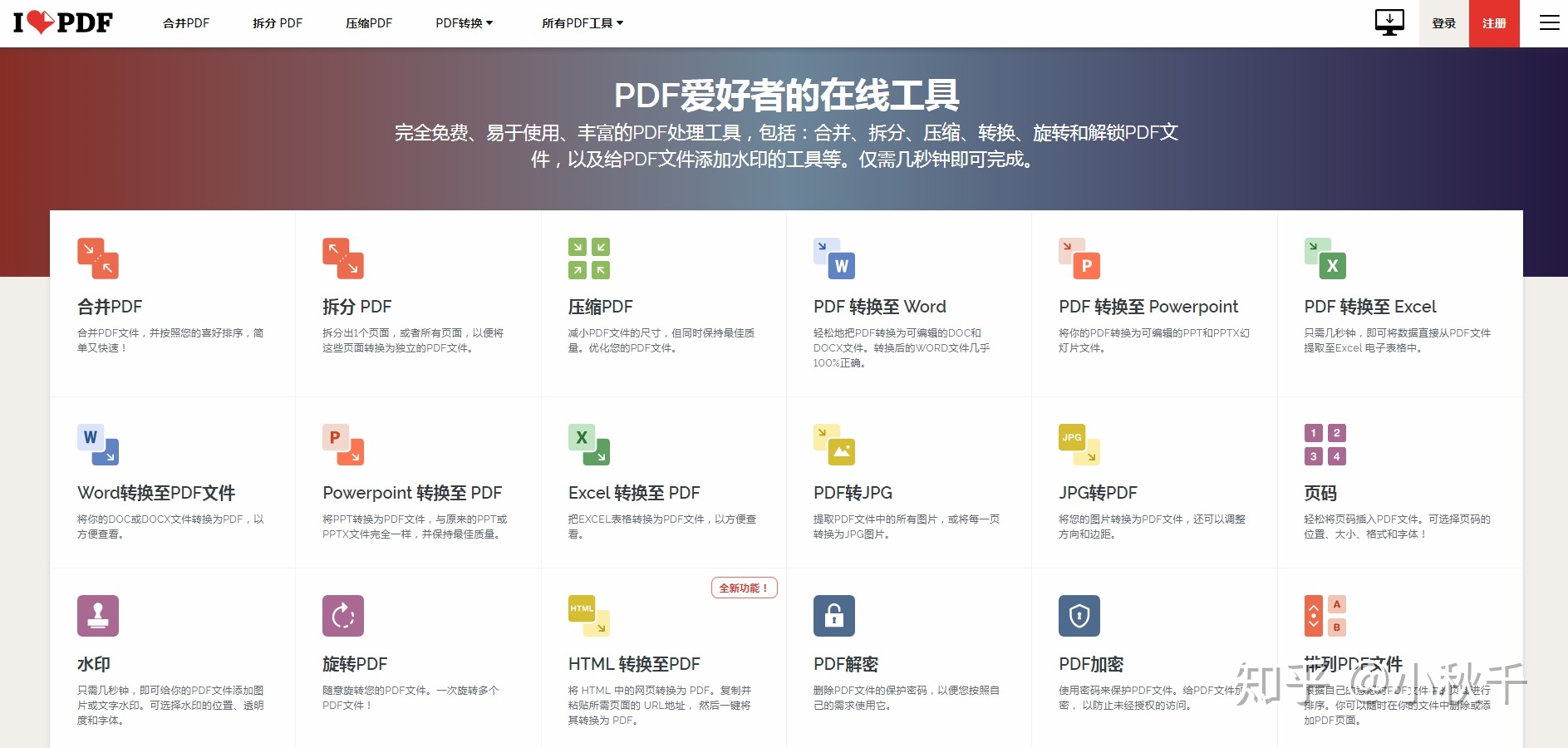Click the Powerpoint 转换至 PDF icon

tap(343, 445)
